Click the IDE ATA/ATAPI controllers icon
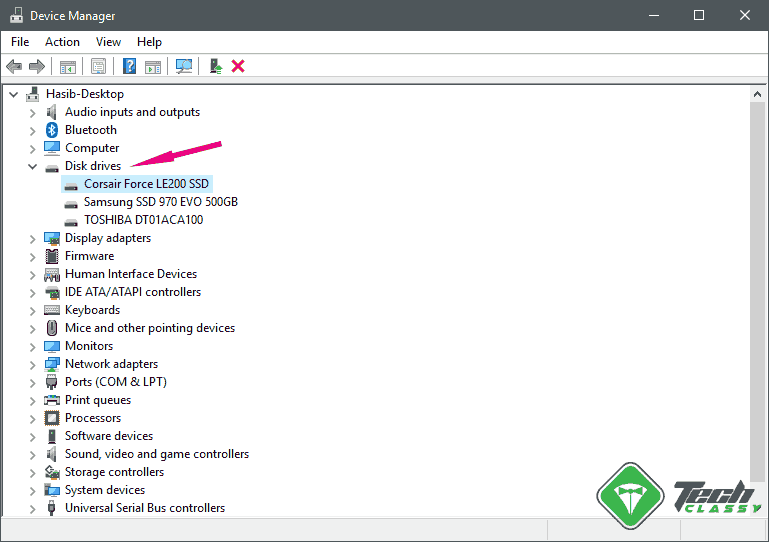 click(x=51, y=292)
